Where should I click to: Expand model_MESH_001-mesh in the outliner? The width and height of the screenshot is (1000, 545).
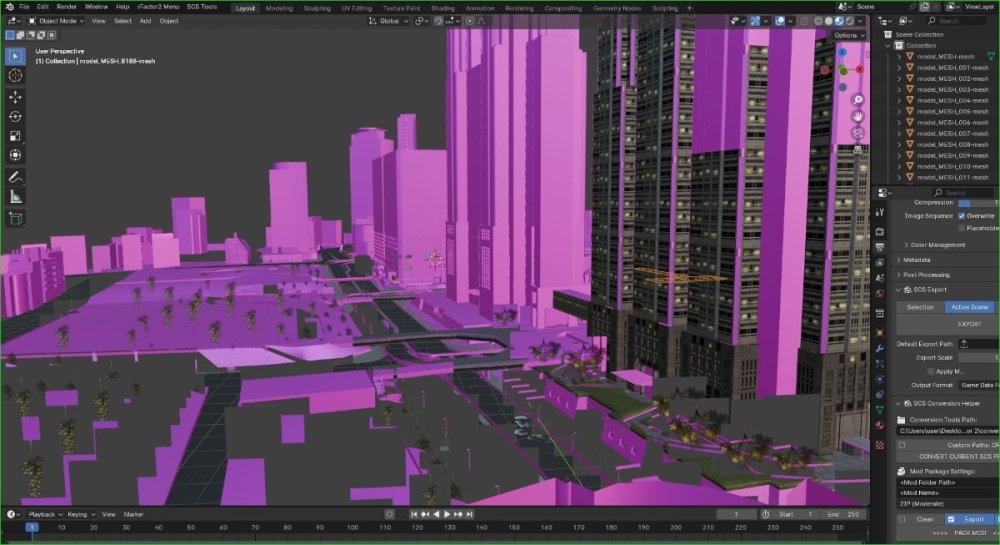899,68
